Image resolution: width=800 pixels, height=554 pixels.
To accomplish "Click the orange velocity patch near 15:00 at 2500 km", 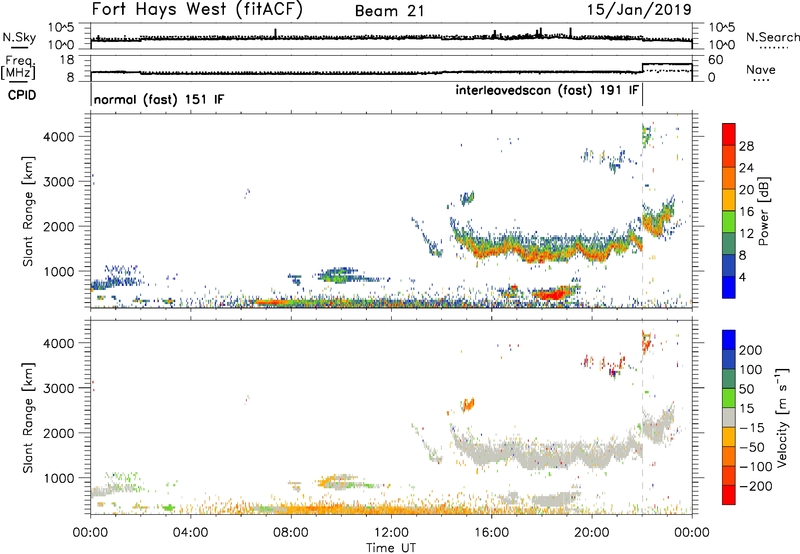I will (x=467, y=405).
